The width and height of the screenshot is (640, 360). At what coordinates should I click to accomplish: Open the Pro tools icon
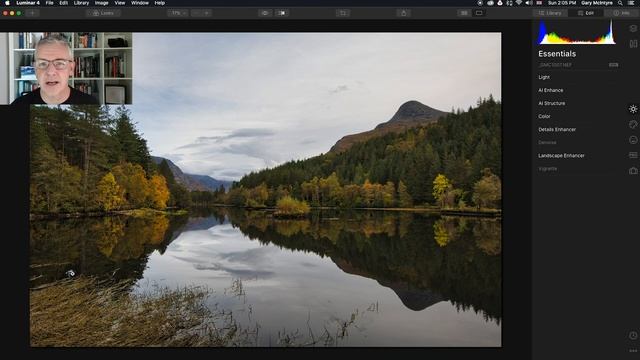(633, 155)
